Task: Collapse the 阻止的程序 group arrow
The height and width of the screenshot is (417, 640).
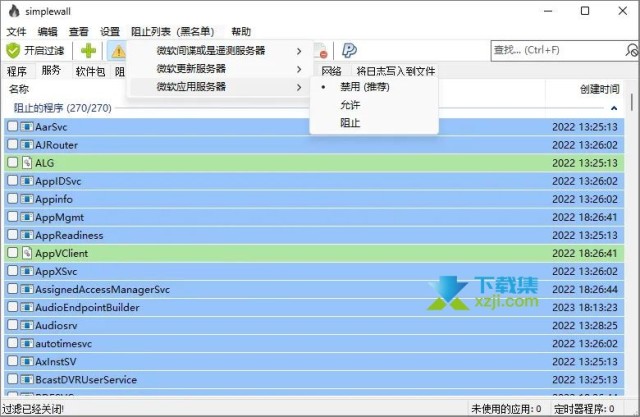Action: pos(613,108)
